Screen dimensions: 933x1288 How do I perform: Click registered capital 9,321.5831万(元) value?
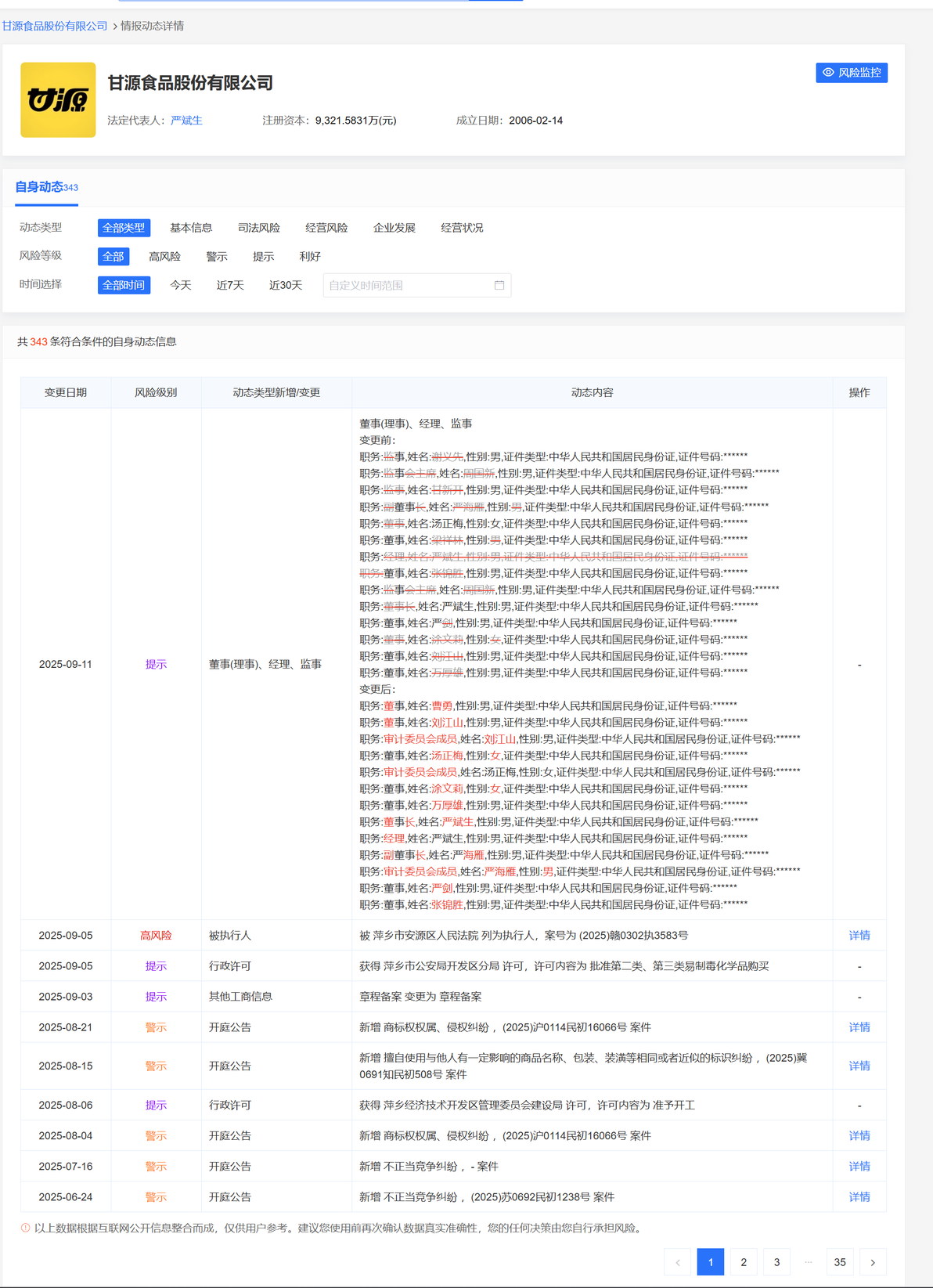[355, 121]
